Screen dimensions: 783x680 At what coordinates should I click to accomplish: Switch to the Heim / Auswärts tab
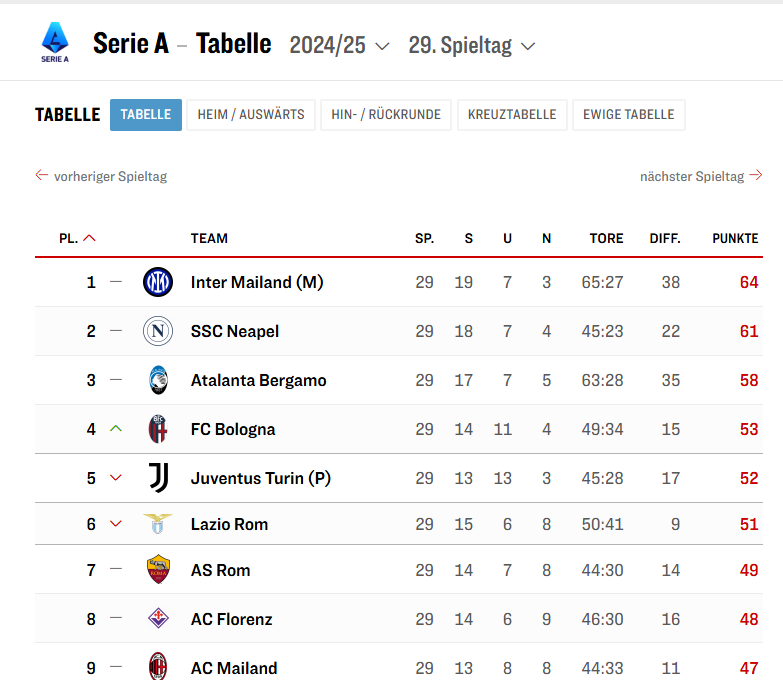tap(251, 115)
